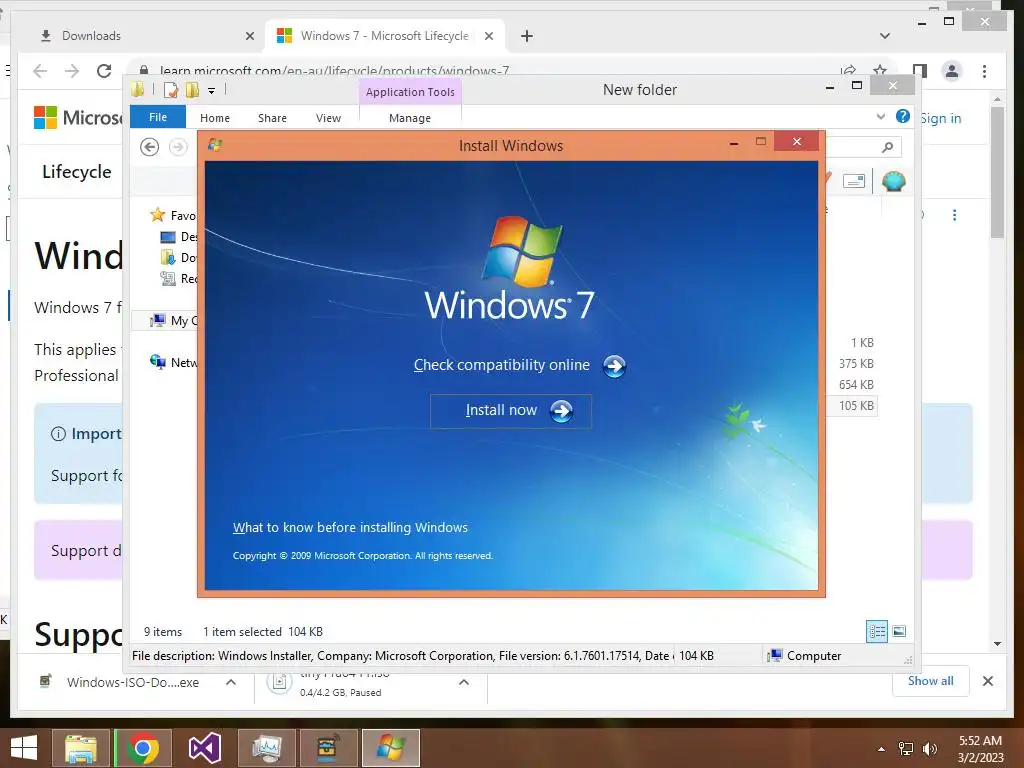The width and height of the screenshot is (1024, 768).
Task: Open the performance monitor taskbar icon
Action: [266, 748]
